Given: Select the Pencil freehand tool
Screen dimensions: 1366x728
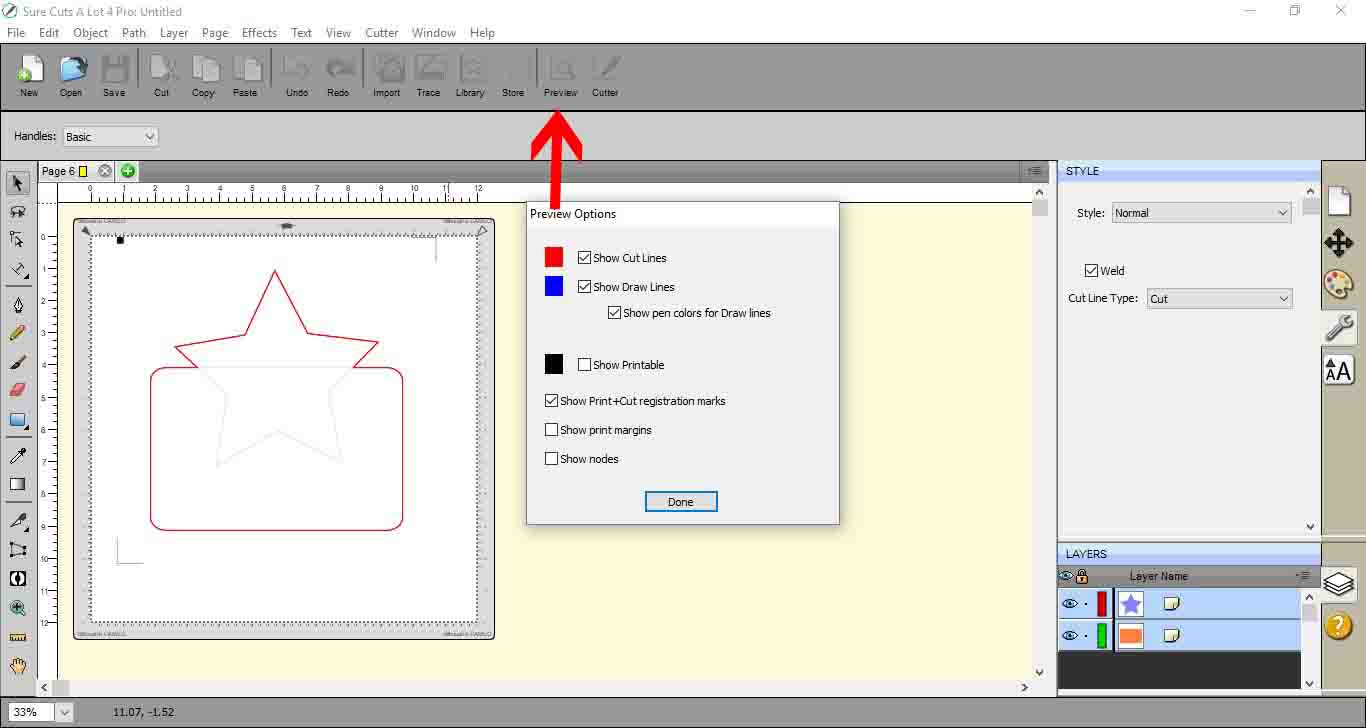Looking at the screenshot, I should click(17, 333).
